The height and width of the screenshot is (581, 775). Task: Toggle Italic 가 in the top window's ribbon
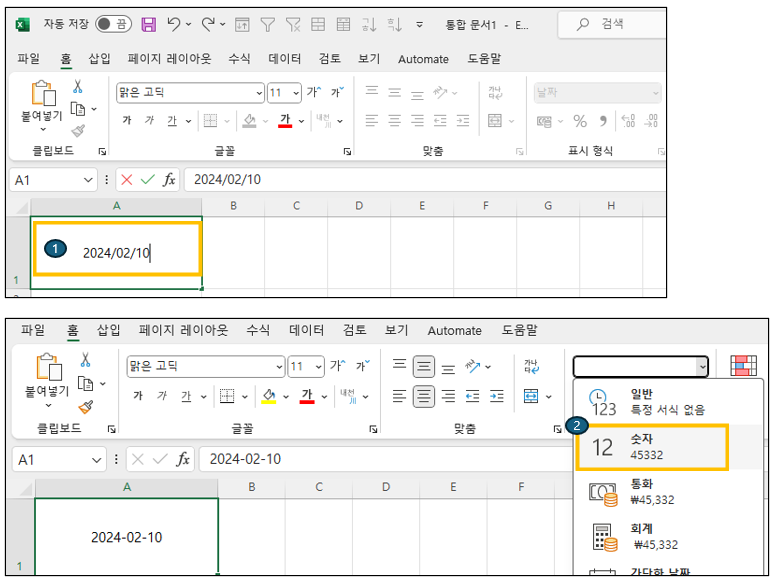[149, 120]
